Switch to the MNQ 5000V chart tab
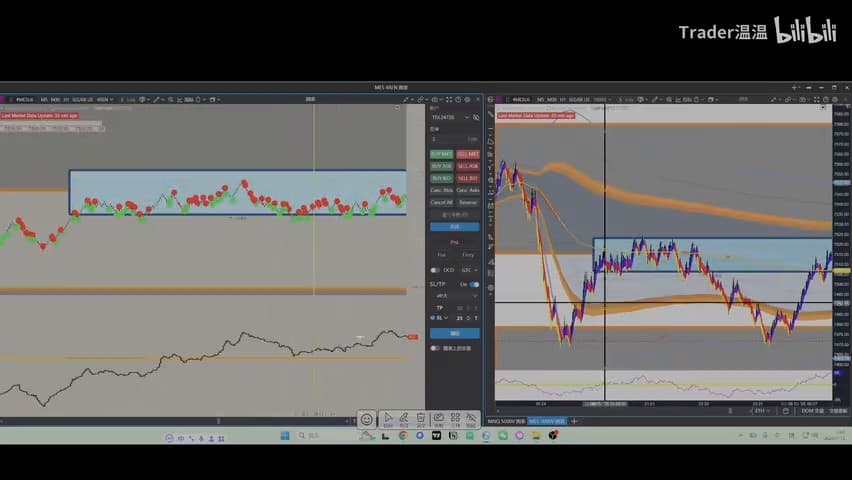 coord(506,421)
